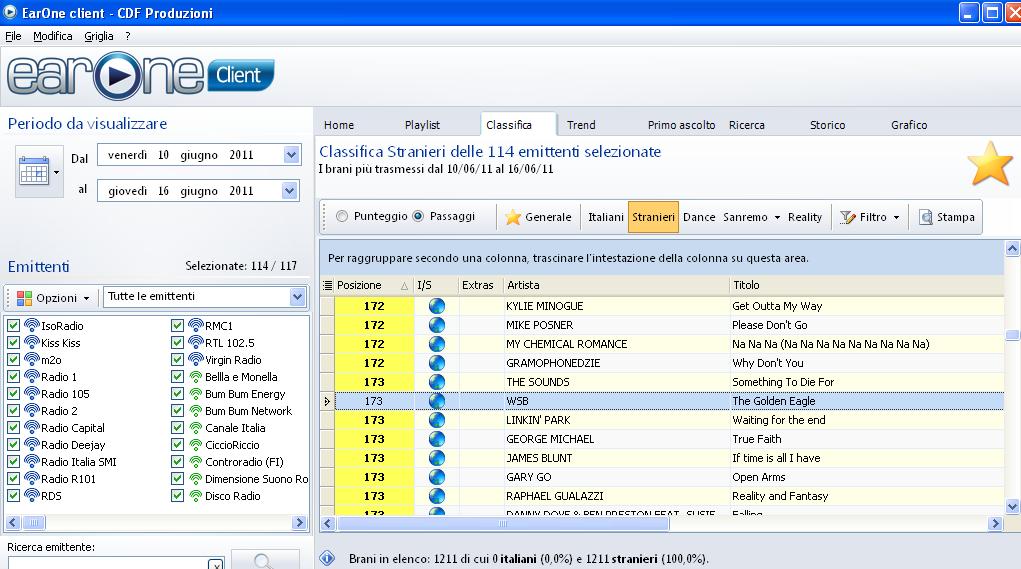The width and height of the screenshot is (1021, 569).
Task: Click the Kiss Kiss antenna icon
Action: 32,342
